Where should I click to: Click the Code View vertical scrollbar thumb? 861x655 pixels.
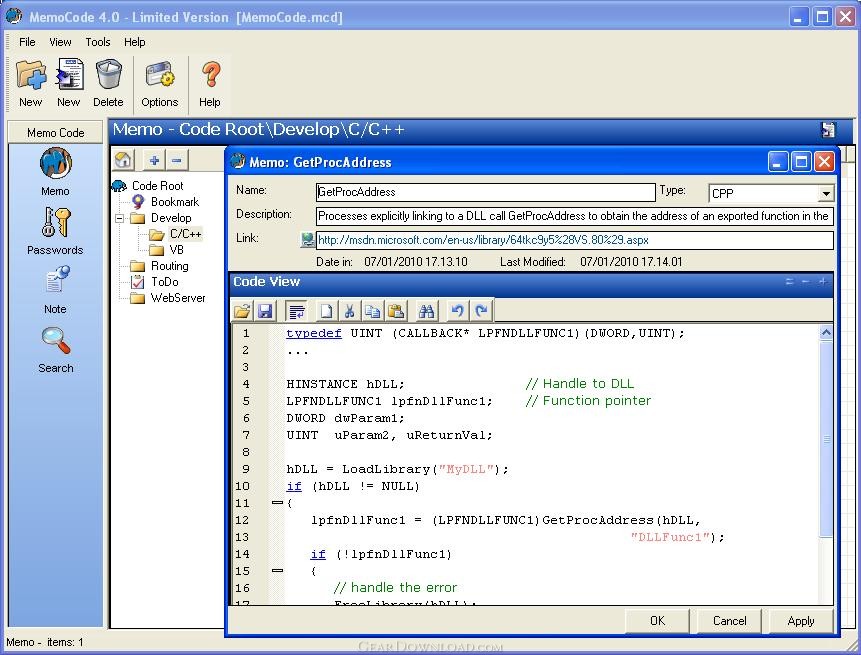coord(825,438)
